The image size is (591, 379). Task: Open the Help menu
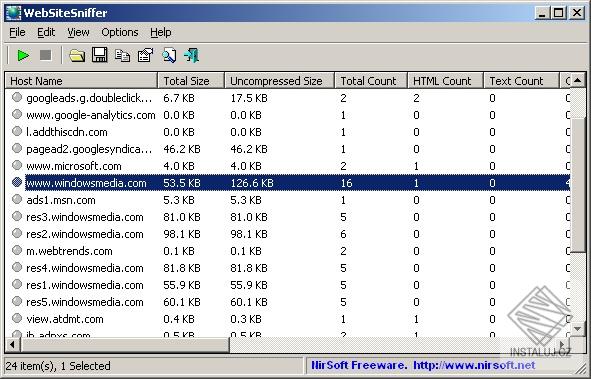click(161, 32)
